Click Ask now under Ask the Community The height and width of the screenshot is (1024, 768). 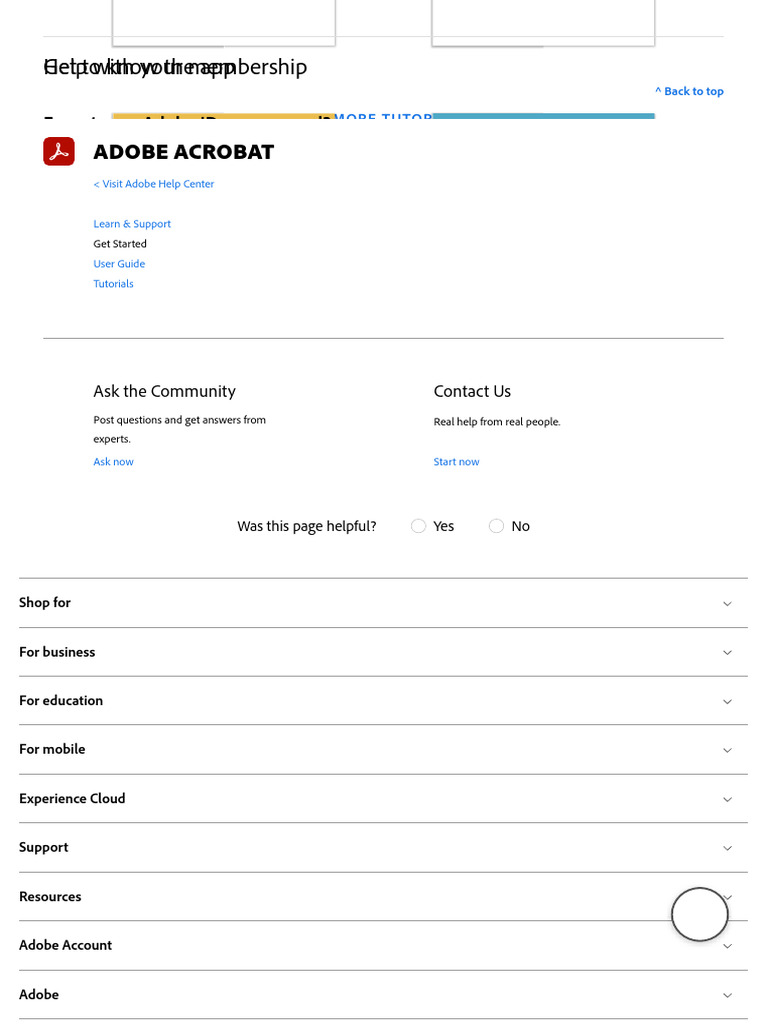pos(113,462)
